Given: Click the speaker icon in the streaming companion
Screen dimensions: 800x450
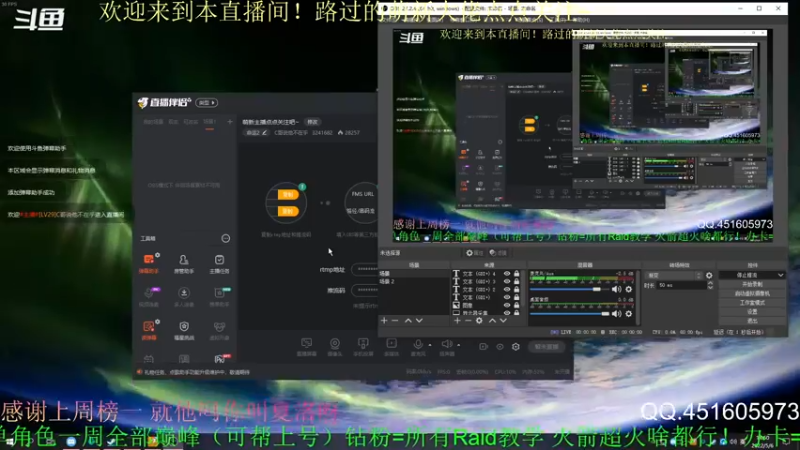Looking at the screenshot, I should (x=446, y=345).
